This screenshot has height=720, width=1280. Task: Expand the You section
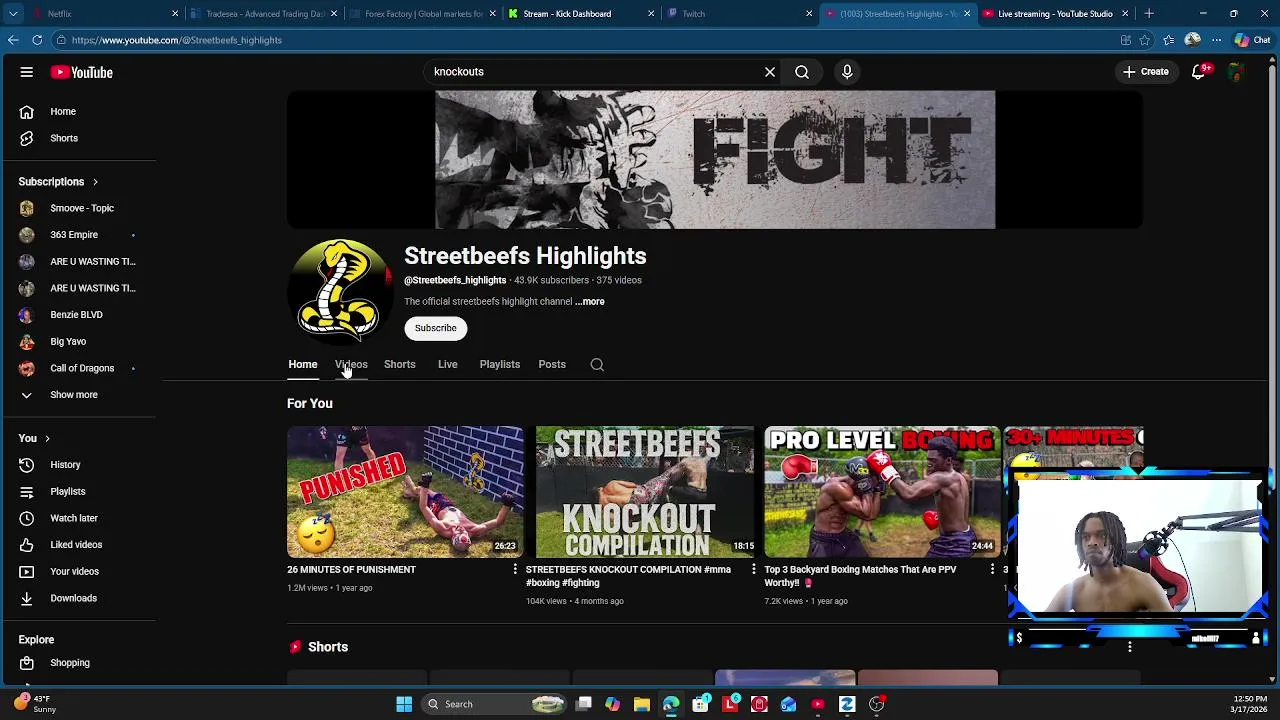[34, 438]
